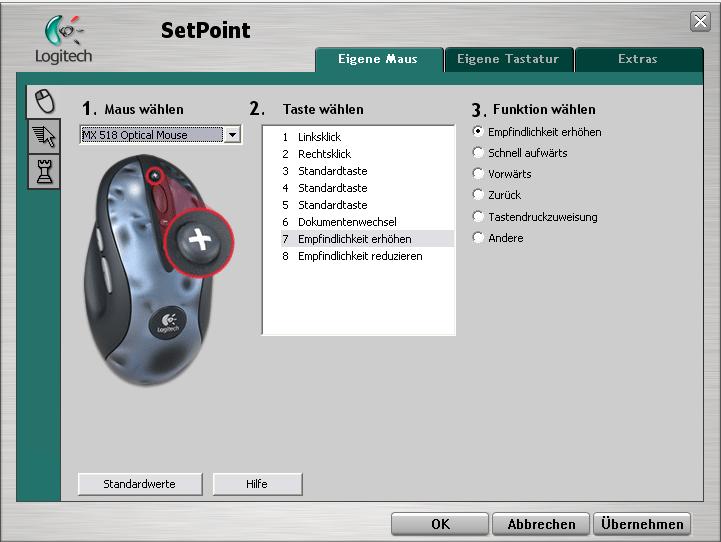Select list entry 2 Rechtsklick
The image size is (721, 542).
pyautogui.click(x=367, y=154)
